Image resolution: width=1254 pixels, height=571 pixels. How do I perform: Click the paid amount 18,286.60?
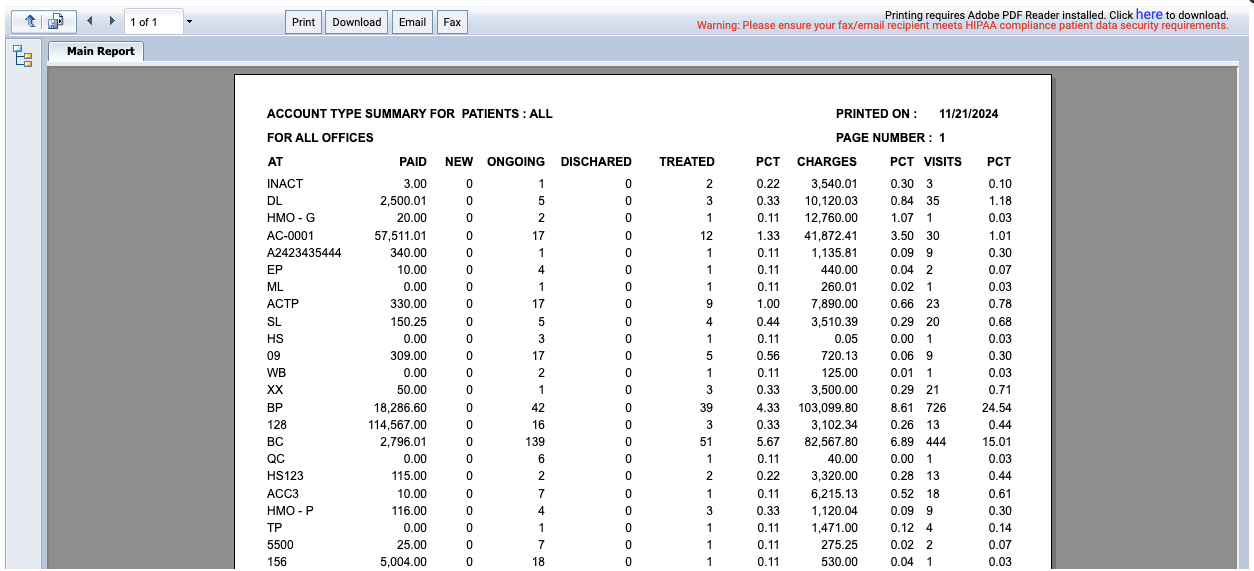pyautogui.click(x=401, y=408)
